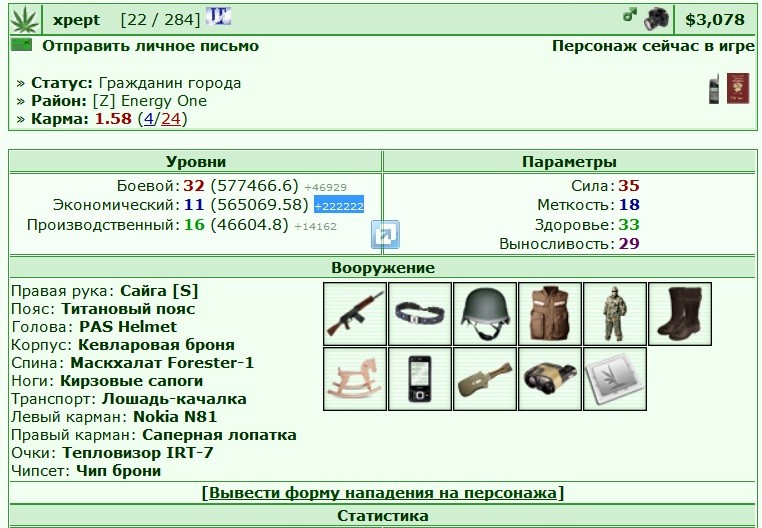Open the kirza boots item thumbnail

680,314
